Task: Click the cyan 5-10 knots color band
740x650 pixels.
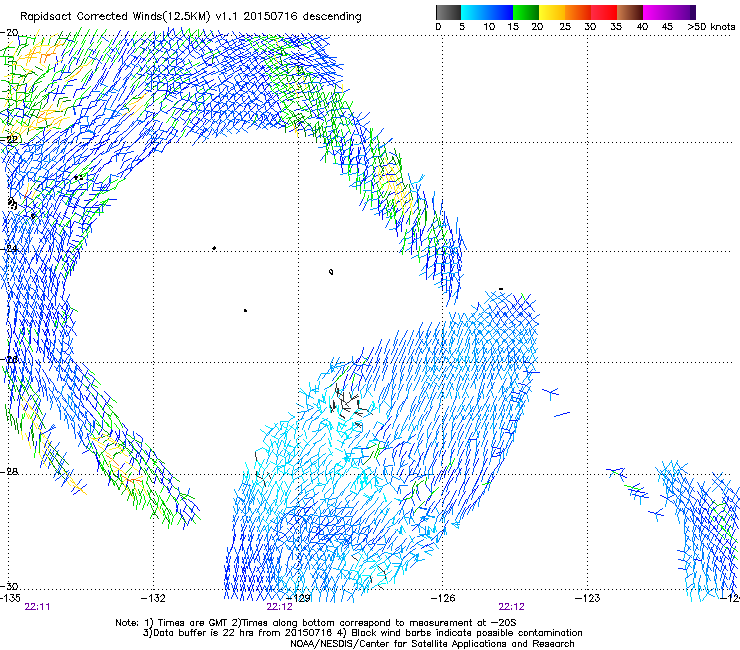Action: tap(474, 12)
